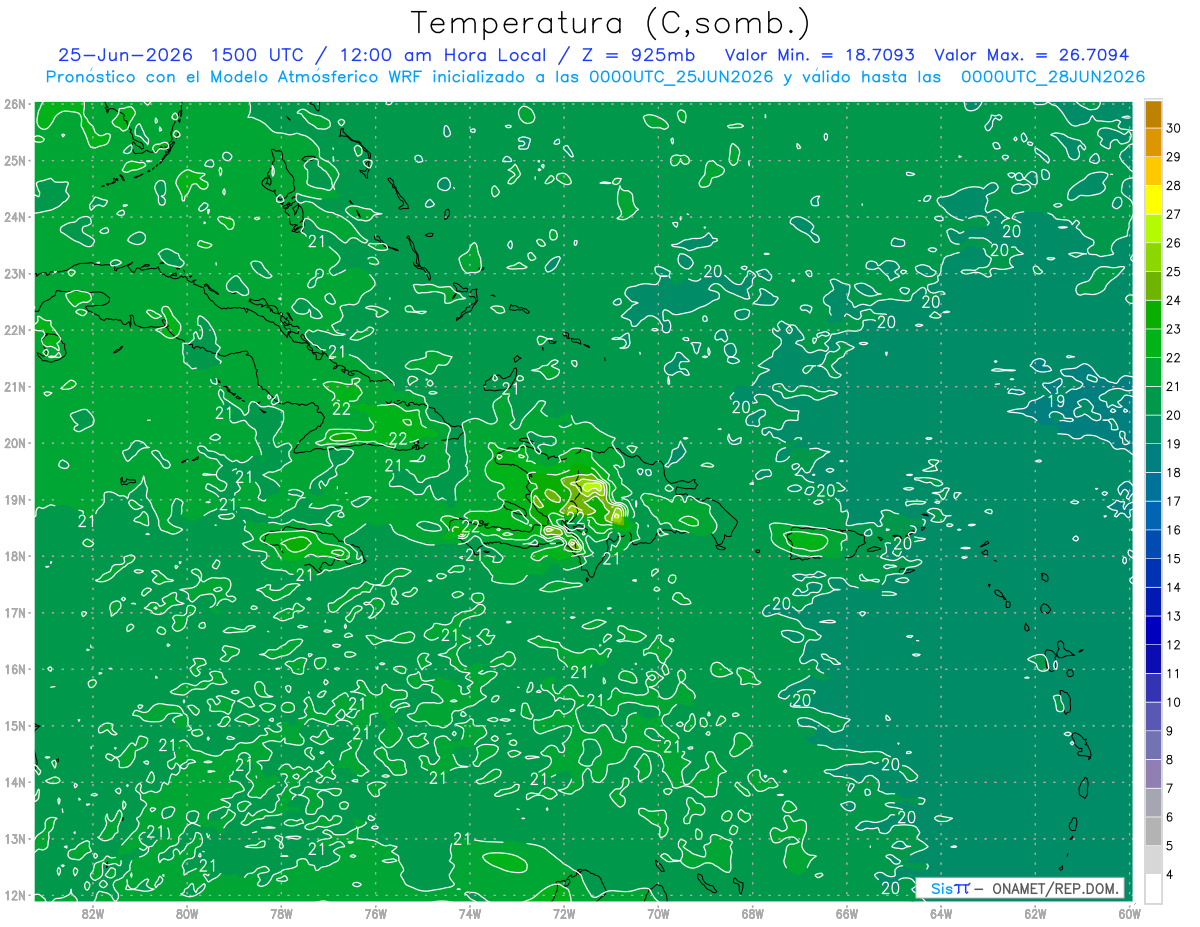Select the 'Z = 925mb' level text

(638, 55)
